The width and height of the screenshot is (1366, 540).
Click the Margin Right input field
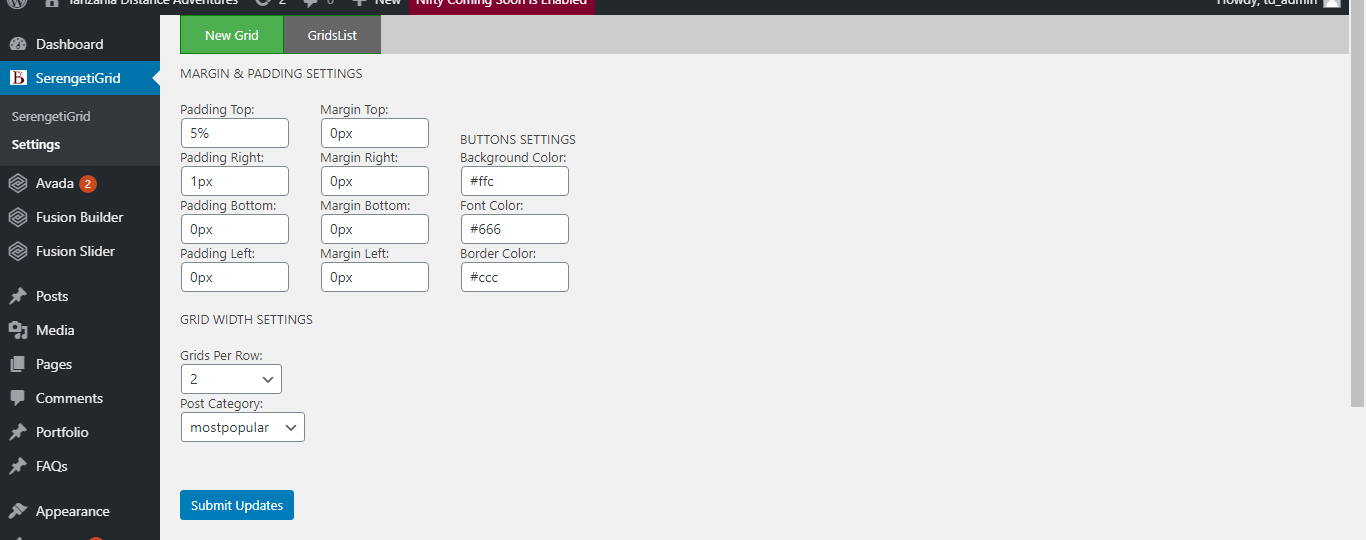[x=375, y=181]
